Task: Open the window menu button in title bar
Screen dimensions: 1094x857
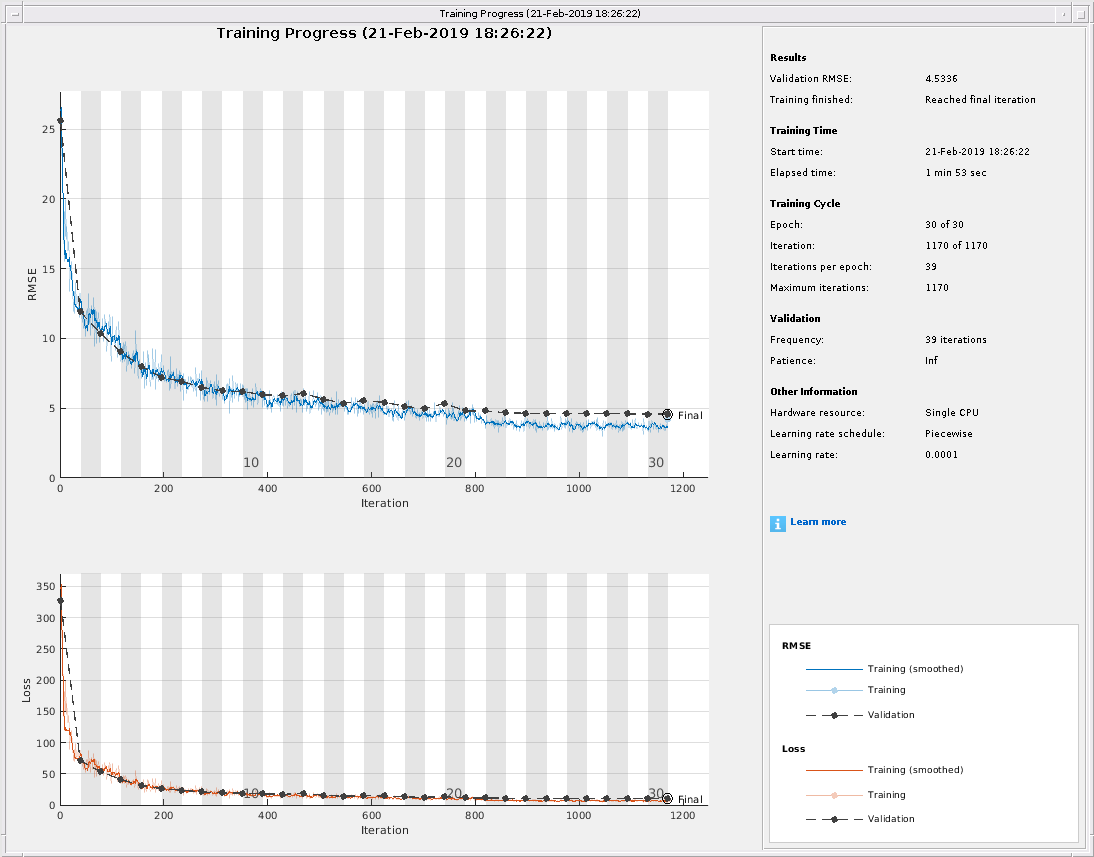Action: (x=13, y=13)
